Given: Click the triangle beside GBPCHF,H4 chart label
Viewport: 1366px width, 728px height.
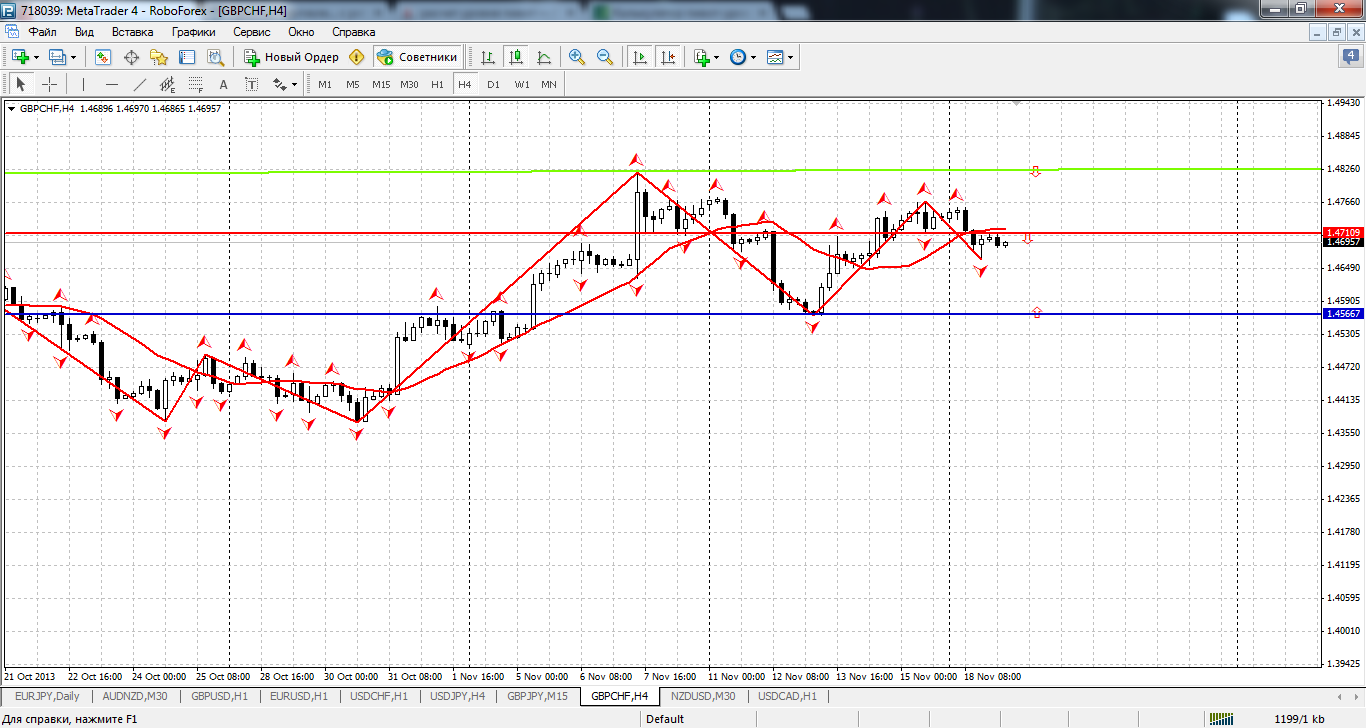Looking at the screenshot, I should 11,108.
